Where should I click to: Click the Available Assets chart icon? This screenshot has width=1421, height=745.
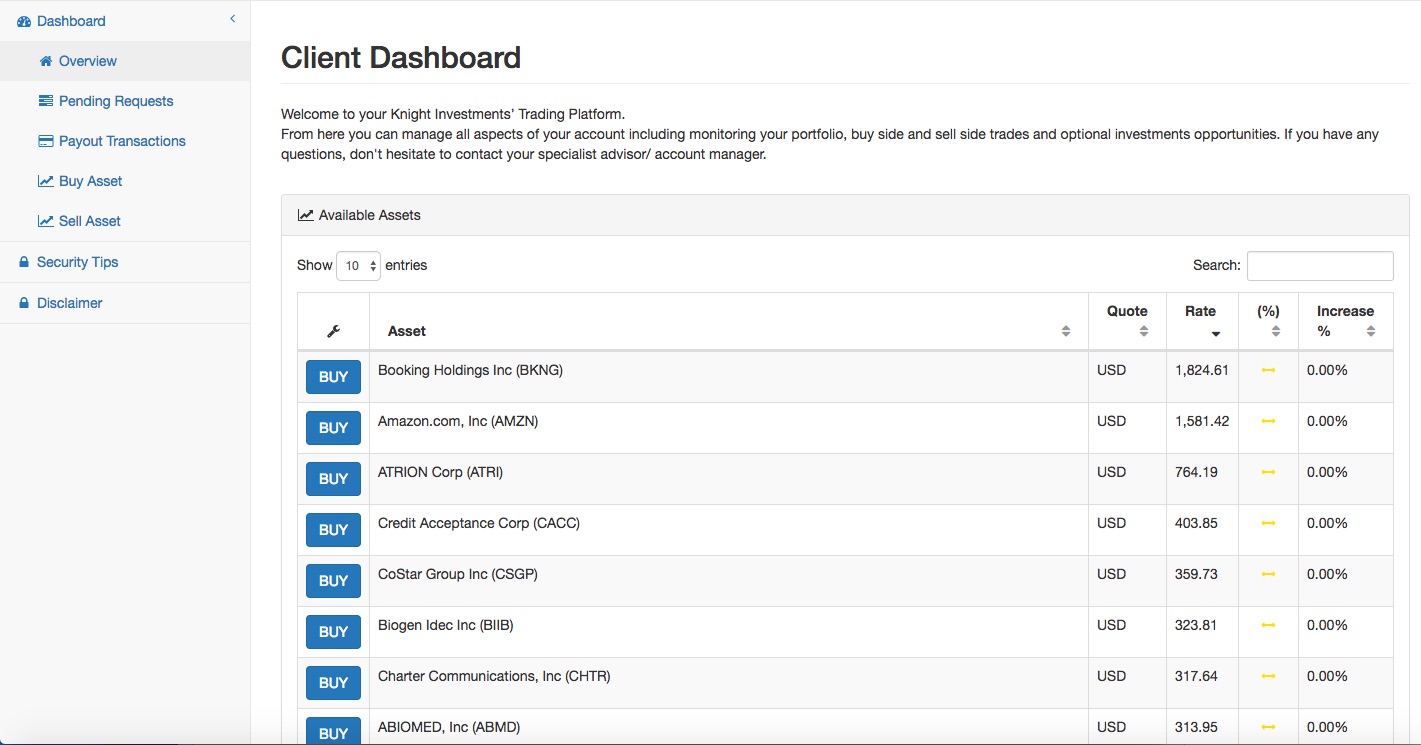305,215
